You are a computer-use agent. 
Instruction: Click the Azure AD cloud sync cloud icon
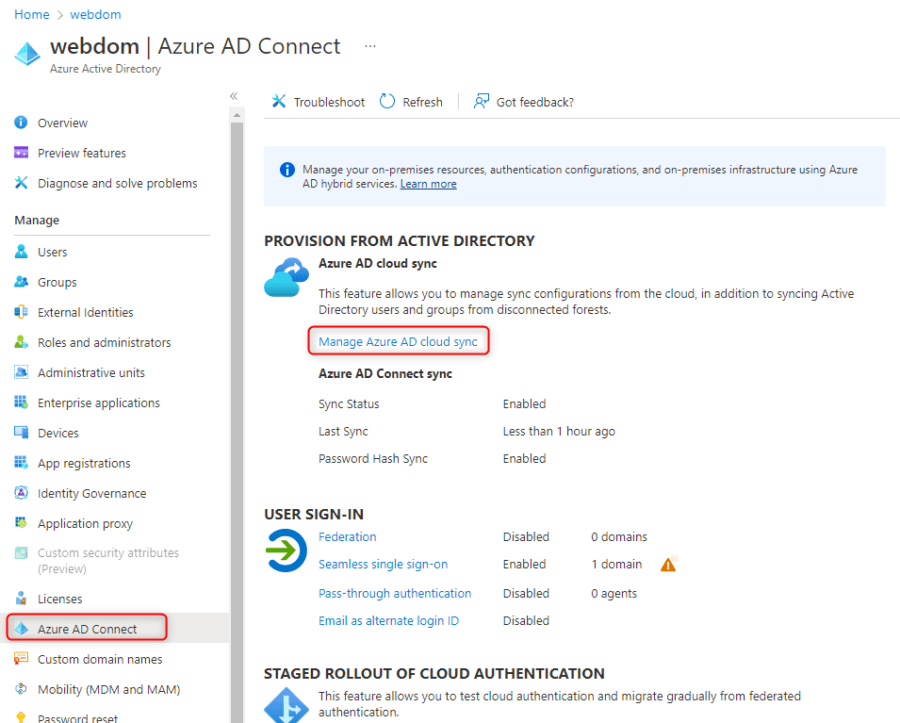coord(287,272)
